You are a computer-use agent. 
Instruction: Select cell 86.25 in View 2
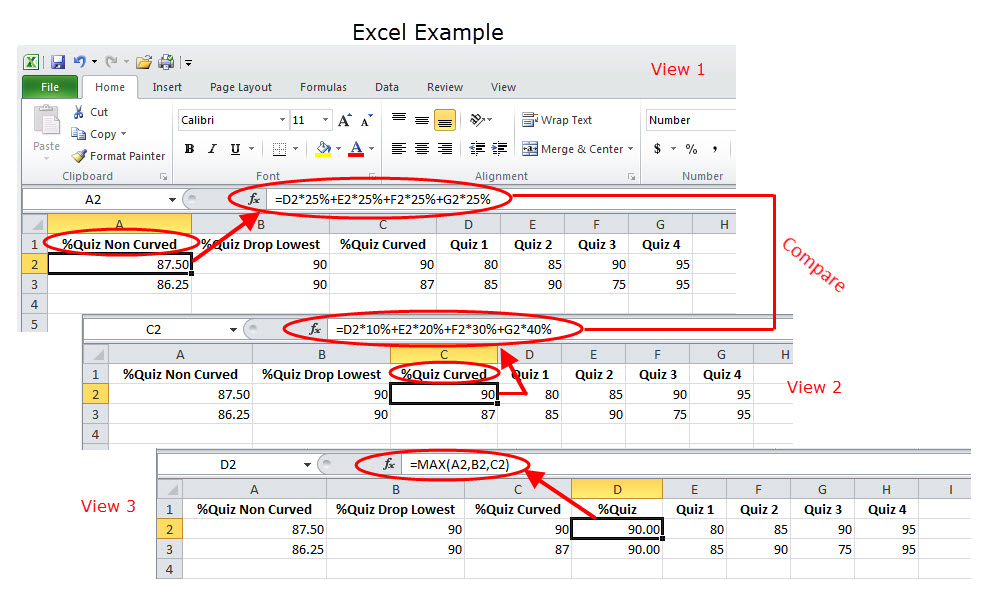coord(180,414)
